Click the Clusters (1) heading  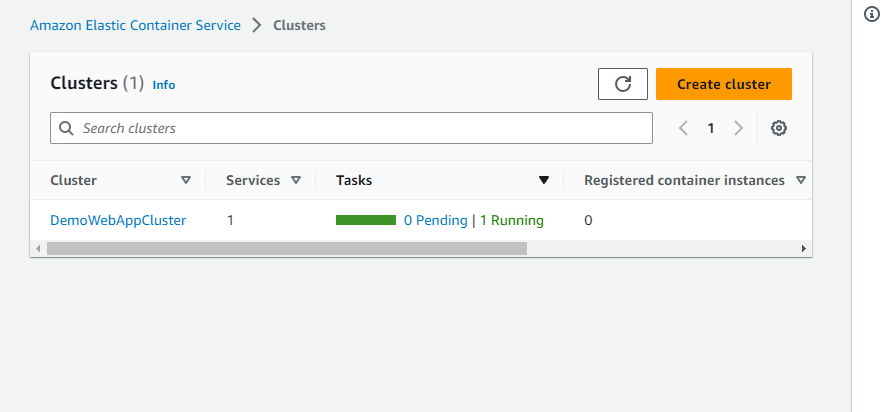[97, 84]
